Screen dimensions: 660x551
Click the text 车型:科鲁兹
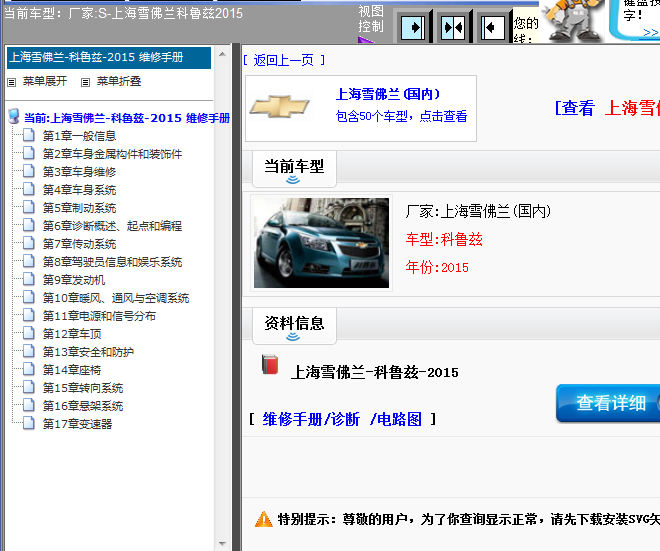(x=444, y=240)
